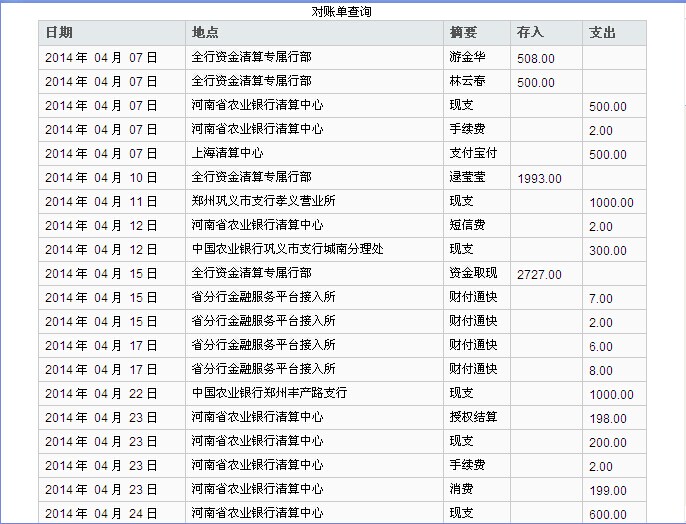Click the 200.00 expense amount
The width and height of the screenshot is (686, 524).
608,443
